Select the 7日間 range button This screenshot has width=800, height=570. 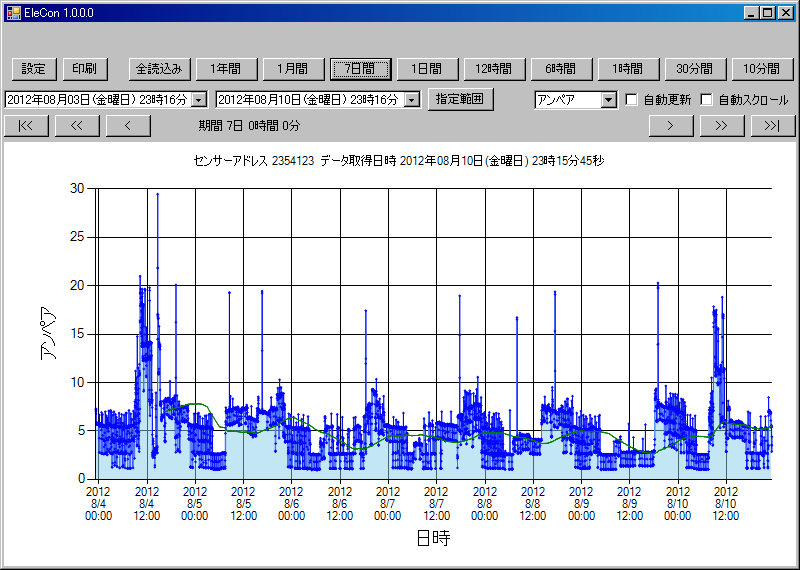coord(361,69)
